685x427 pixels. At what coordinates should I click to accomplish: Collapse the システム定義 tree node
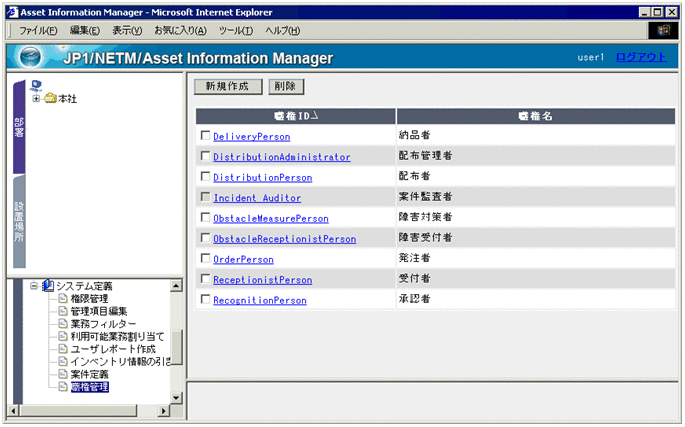click(34, 286)
